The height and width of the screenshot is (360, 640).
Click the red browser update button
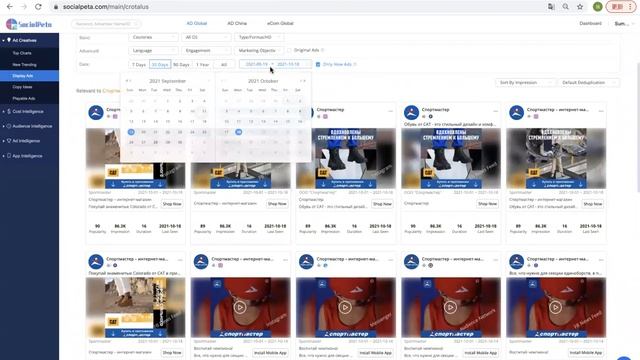pos(616,7)
